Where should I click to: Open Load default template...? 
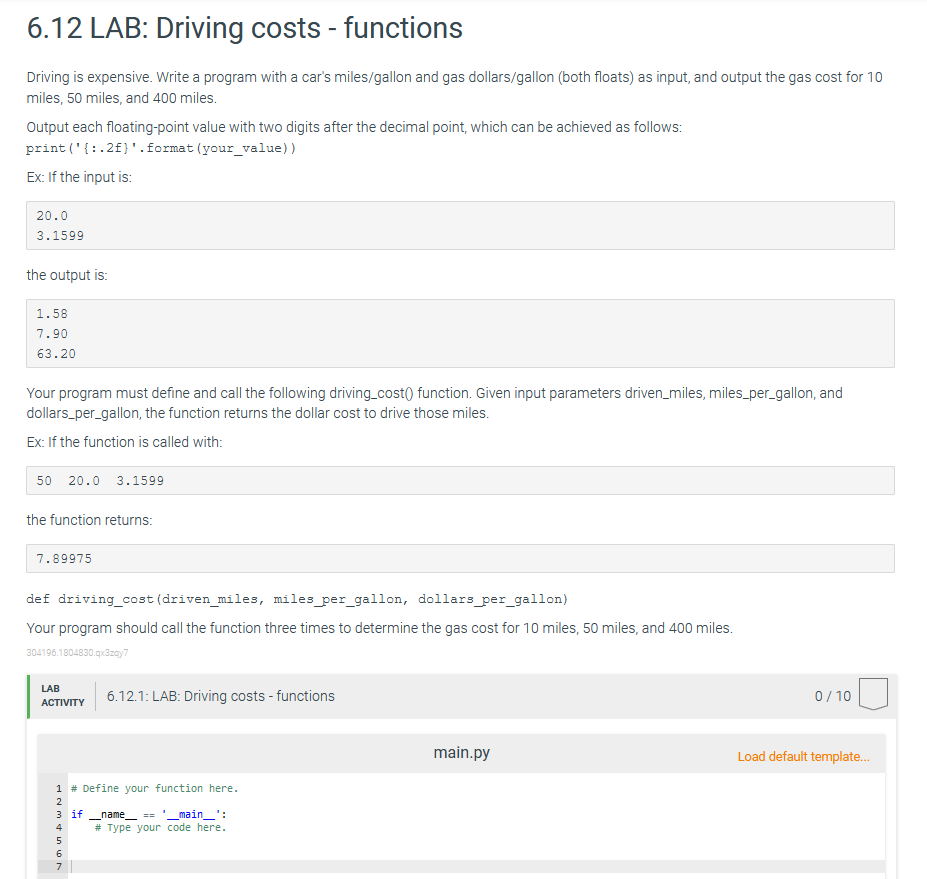[x=804, y=757]
